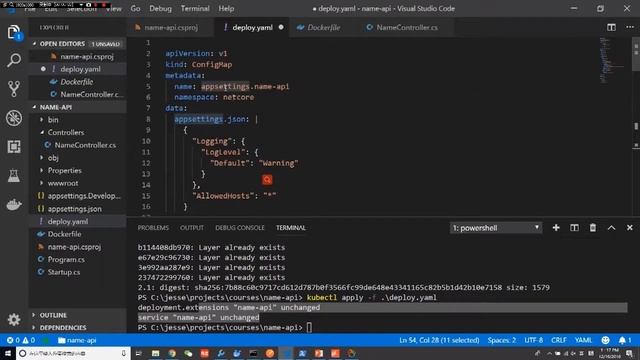Open the Help menu
Image resolution: width=640 pixels, height=360 pixels.
[226, 9]
